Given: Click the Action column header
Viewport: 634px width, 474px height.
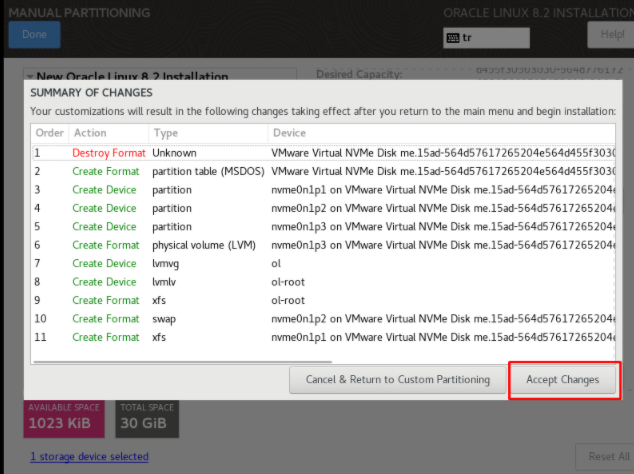Looking at the screenshot, I should pos(109,133).
